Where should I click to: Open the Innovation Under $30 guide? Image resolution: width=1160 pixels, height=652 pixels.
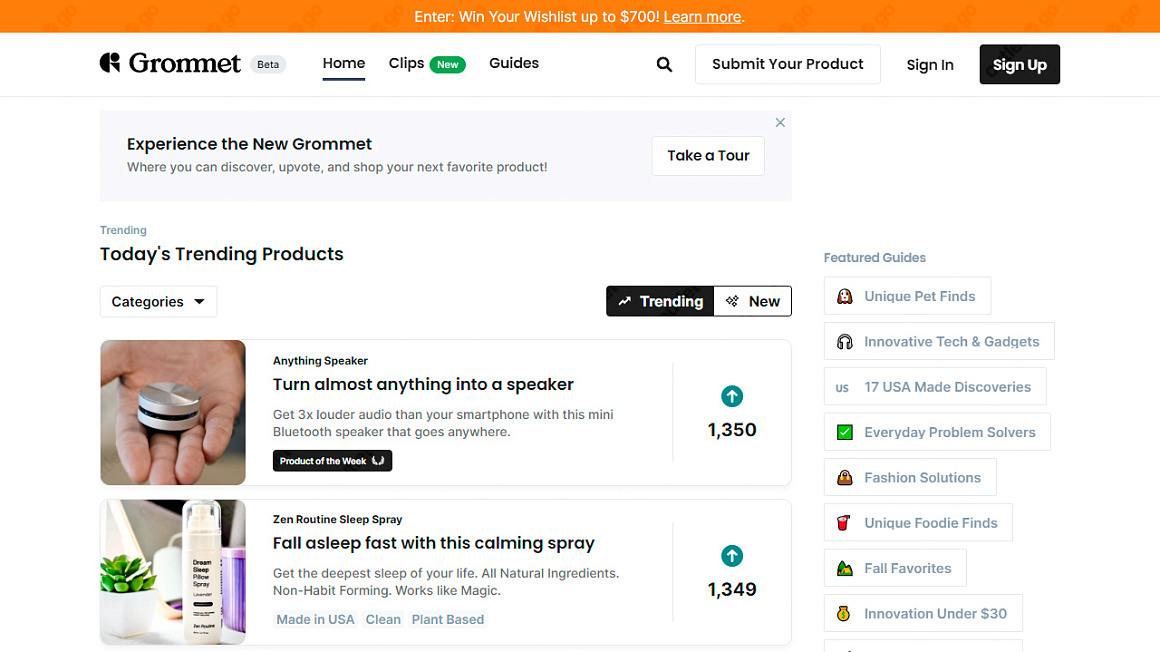click(x=923, y=614)
